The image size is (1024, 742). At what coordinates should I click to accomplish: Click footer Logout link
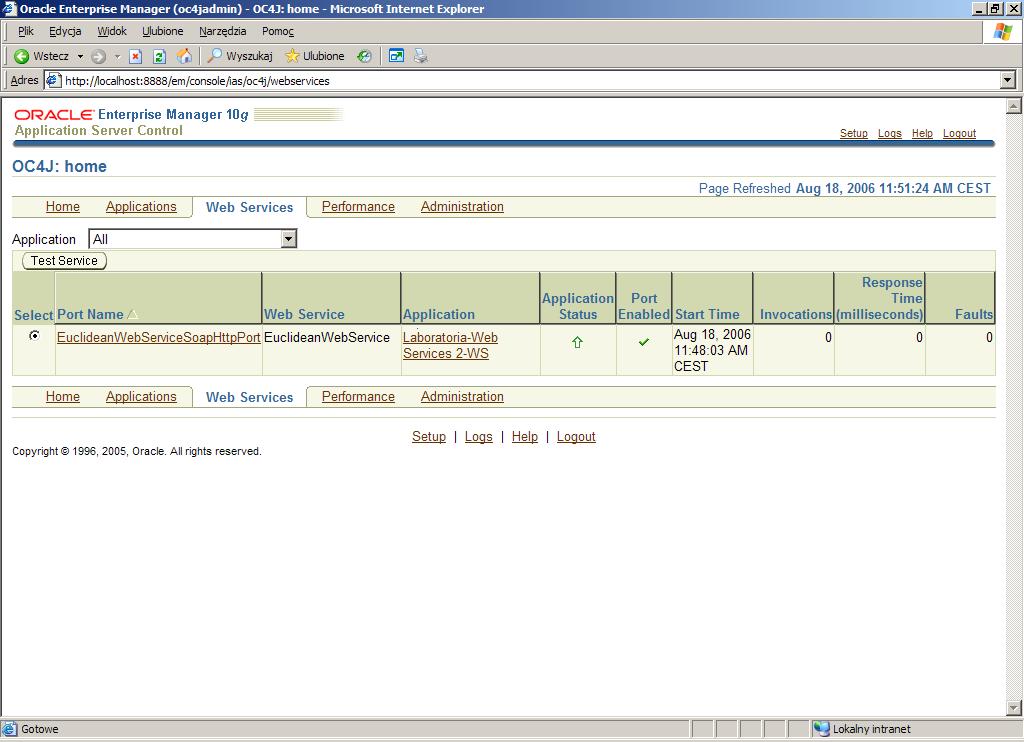[x=576, y=436]
